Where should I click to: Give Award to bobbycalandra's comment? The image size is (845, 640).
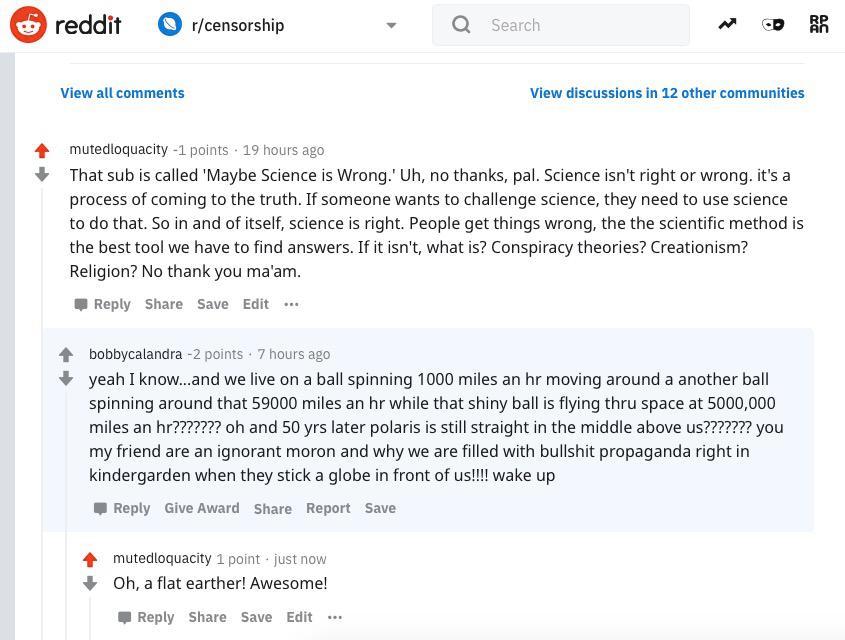(201, 508)
